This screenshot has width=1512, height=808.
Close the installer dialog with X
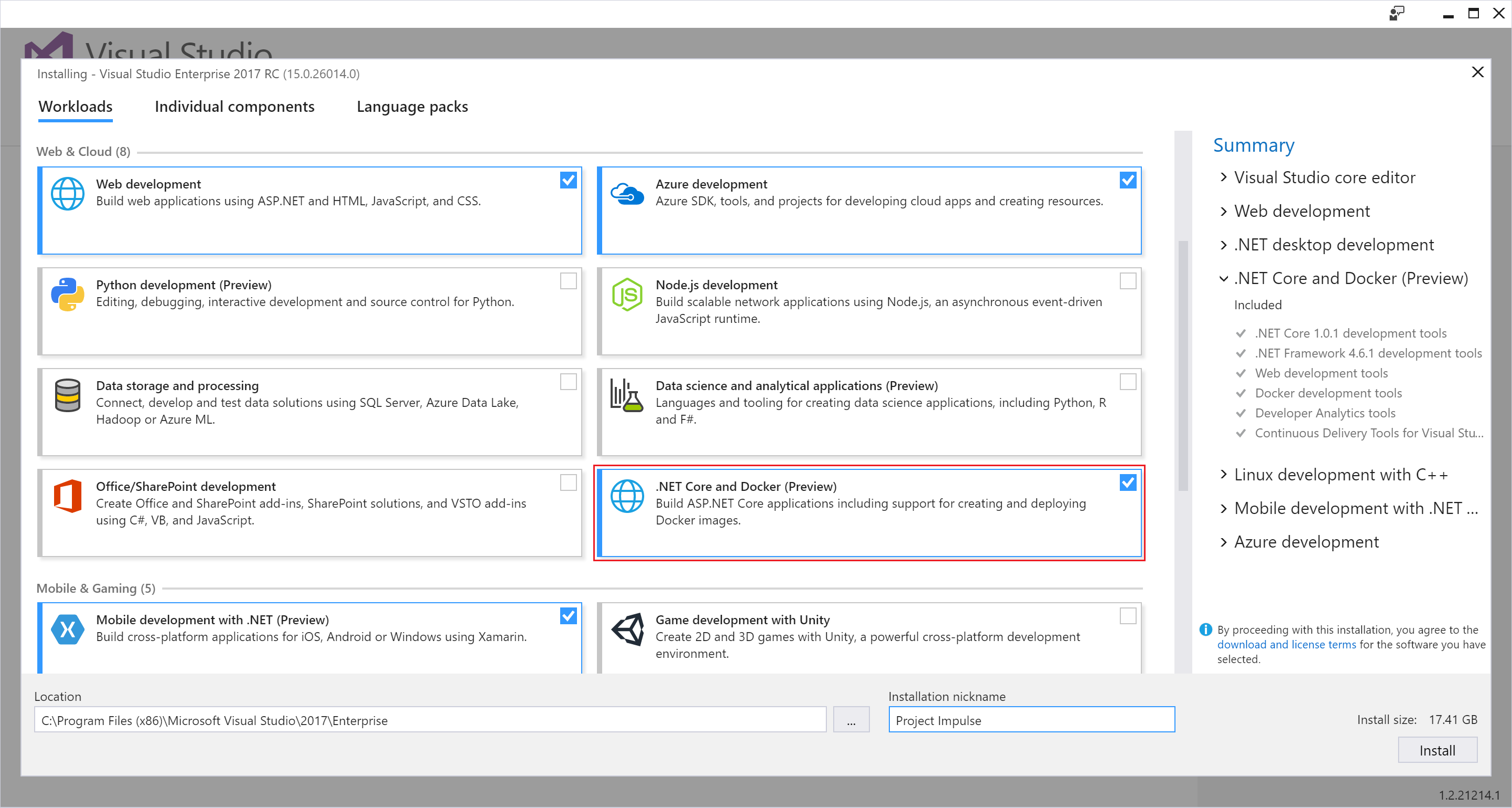pos(1477,72)
